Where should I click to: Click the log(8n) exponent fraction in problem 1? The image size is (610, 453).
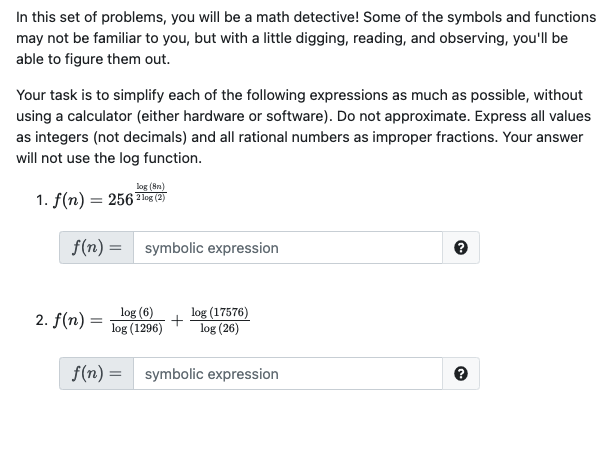tap(151, 192)
